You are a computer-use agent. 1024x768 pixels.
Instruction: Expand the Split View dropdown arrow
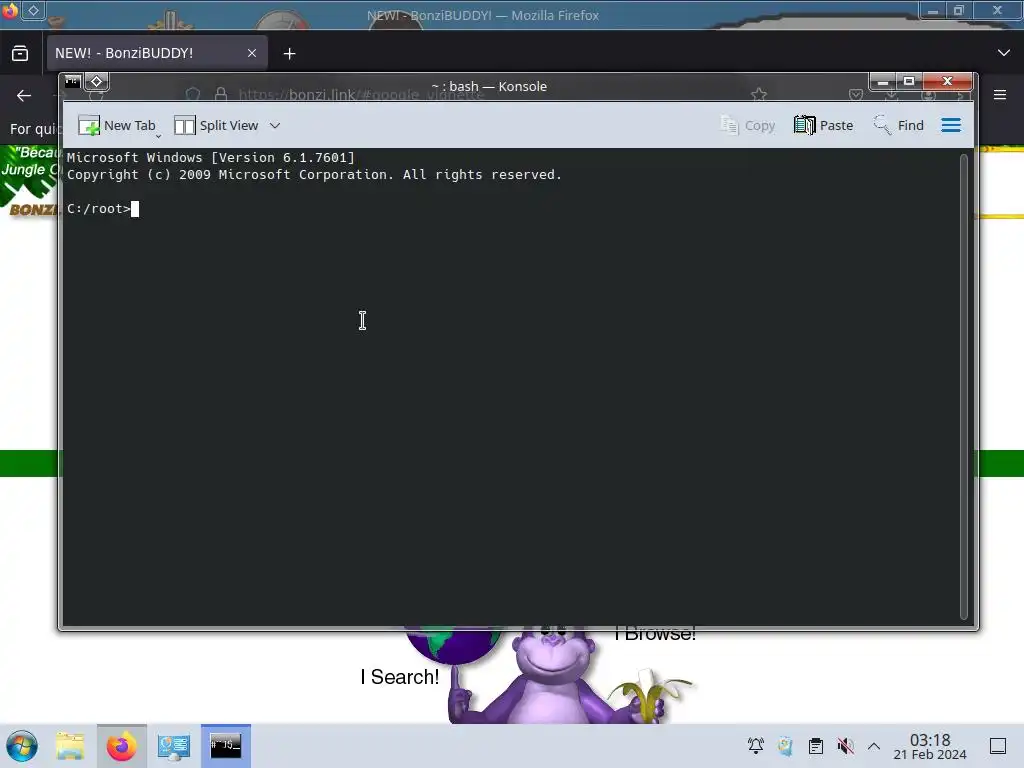[275, 125]
